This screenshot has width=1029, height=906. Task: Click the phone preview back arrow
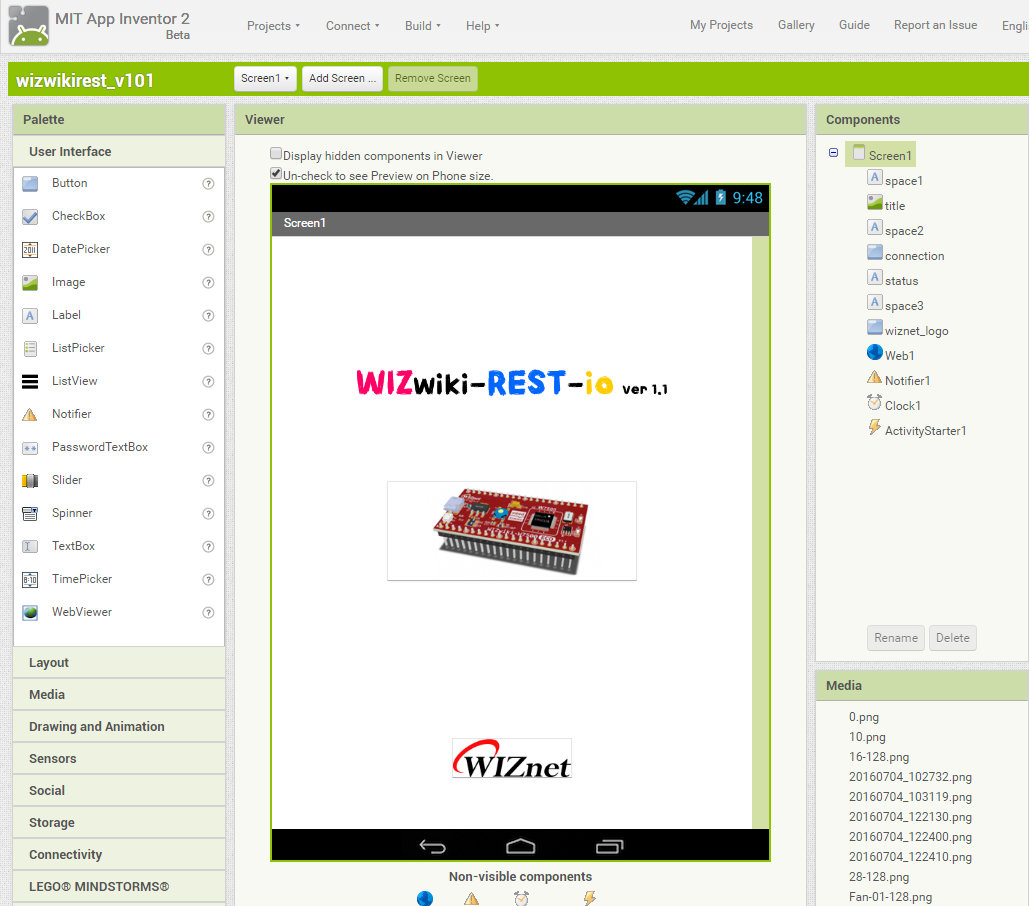[432, 846]
